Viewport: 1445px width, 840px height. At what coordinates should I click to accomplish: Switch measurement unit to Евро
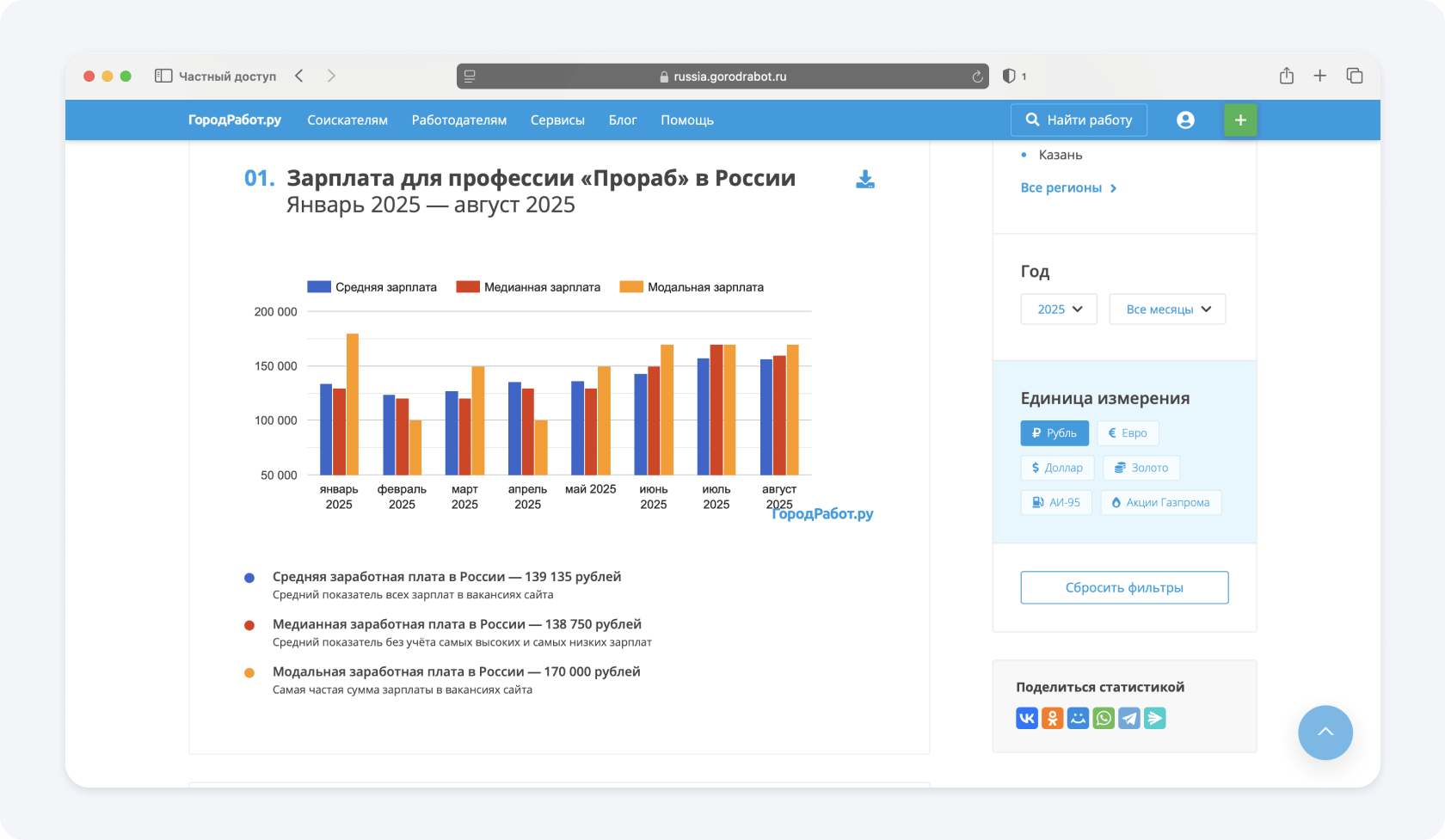pos(1128,433)
